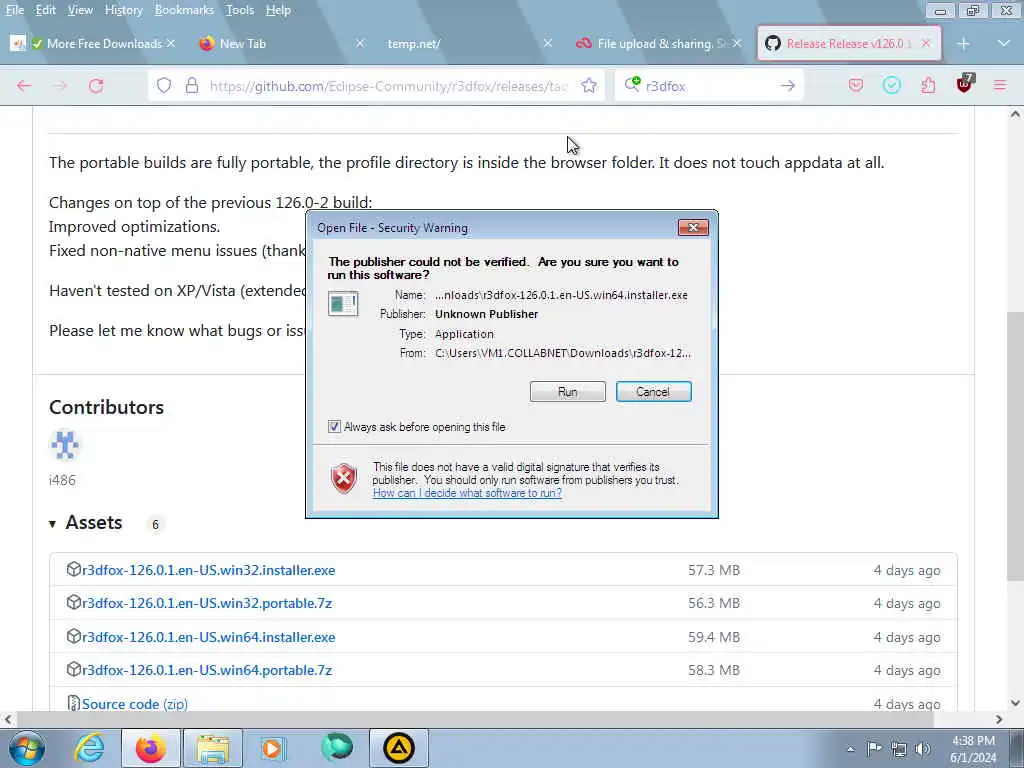Close the Release v126.0.1 tab
Viewport: 1024px width, 768px height.
(925, 44)
